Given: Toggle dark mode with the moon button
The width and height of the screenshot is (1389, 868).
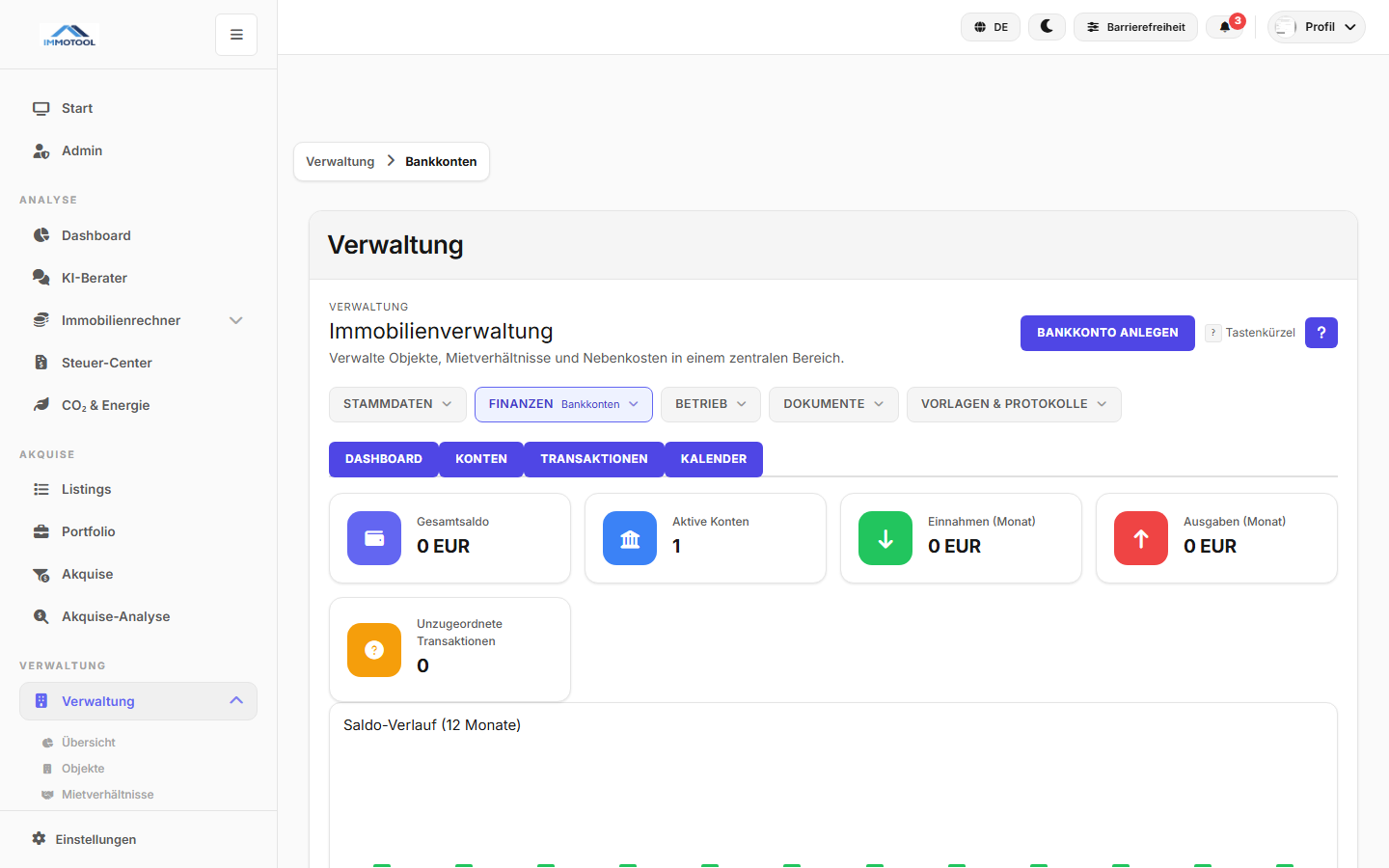Looking at the screenshot, I should tap(1047, 27).
